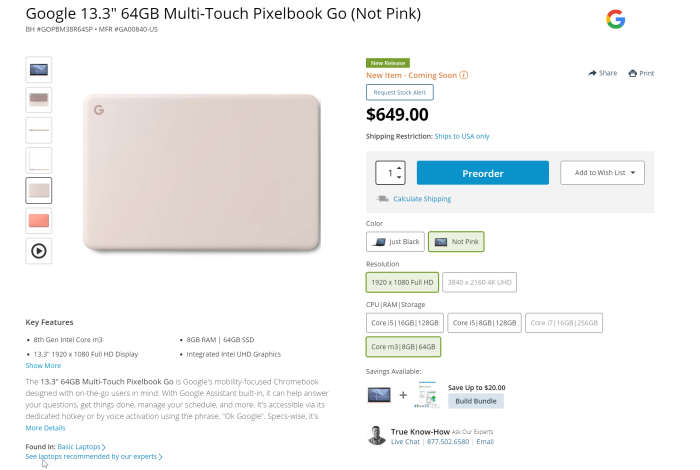The height and width of the screenshot is (470, 700).
Task: Choose the Just Black color option
Action: point(395,242)
